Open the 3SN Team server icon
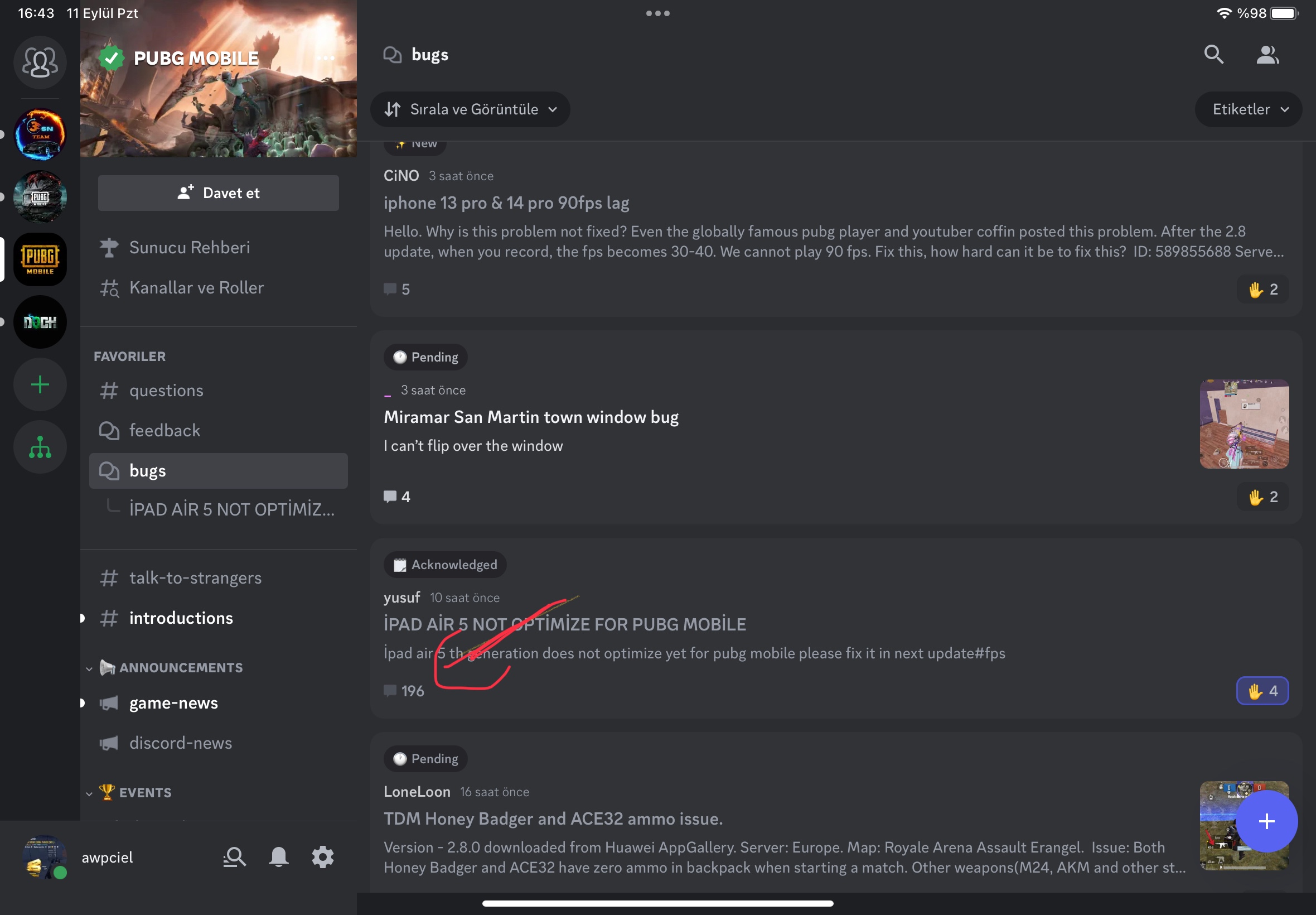The image size is (1316, 915). pos(40,134)
